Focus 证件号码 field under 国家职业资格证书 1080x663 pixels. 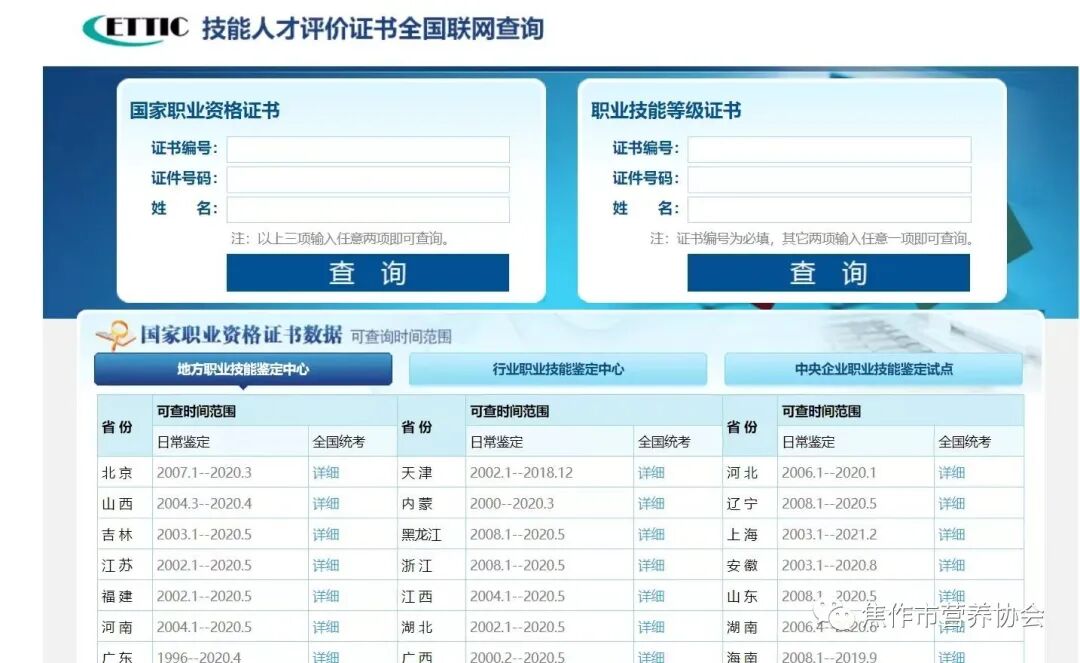[368, 180]
